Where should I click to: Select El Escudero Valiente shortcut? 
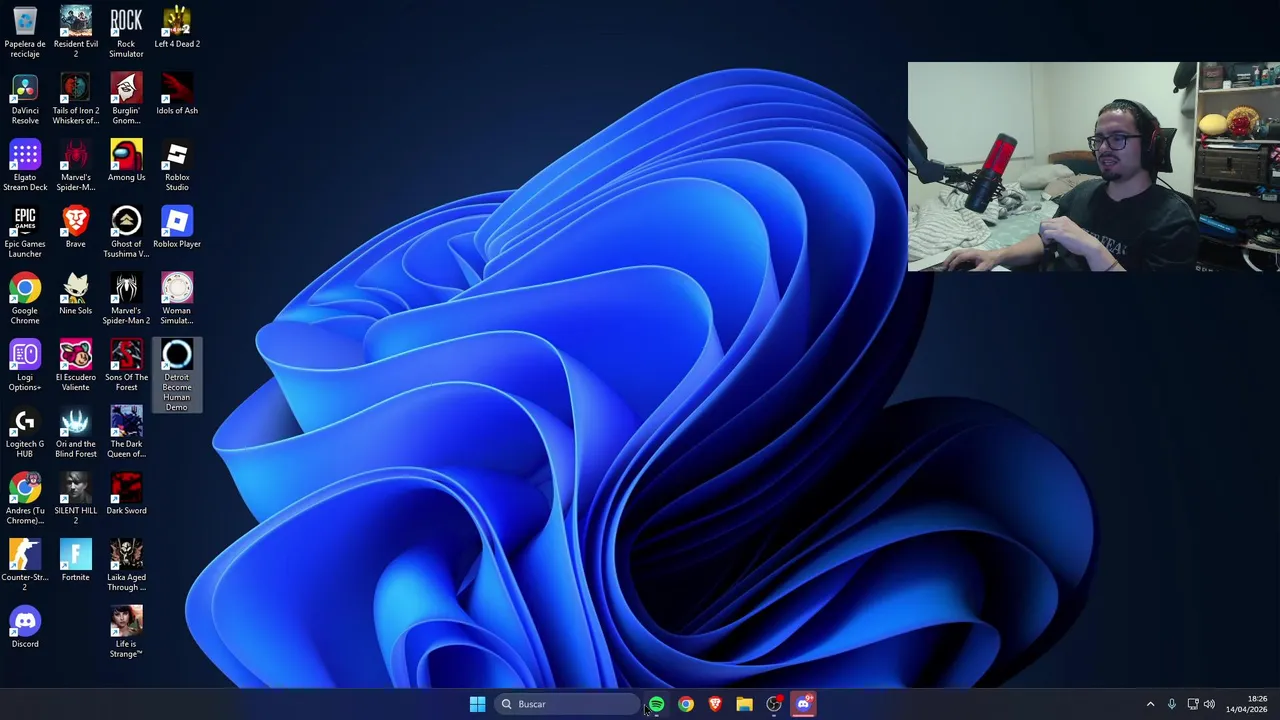(76, 365)
